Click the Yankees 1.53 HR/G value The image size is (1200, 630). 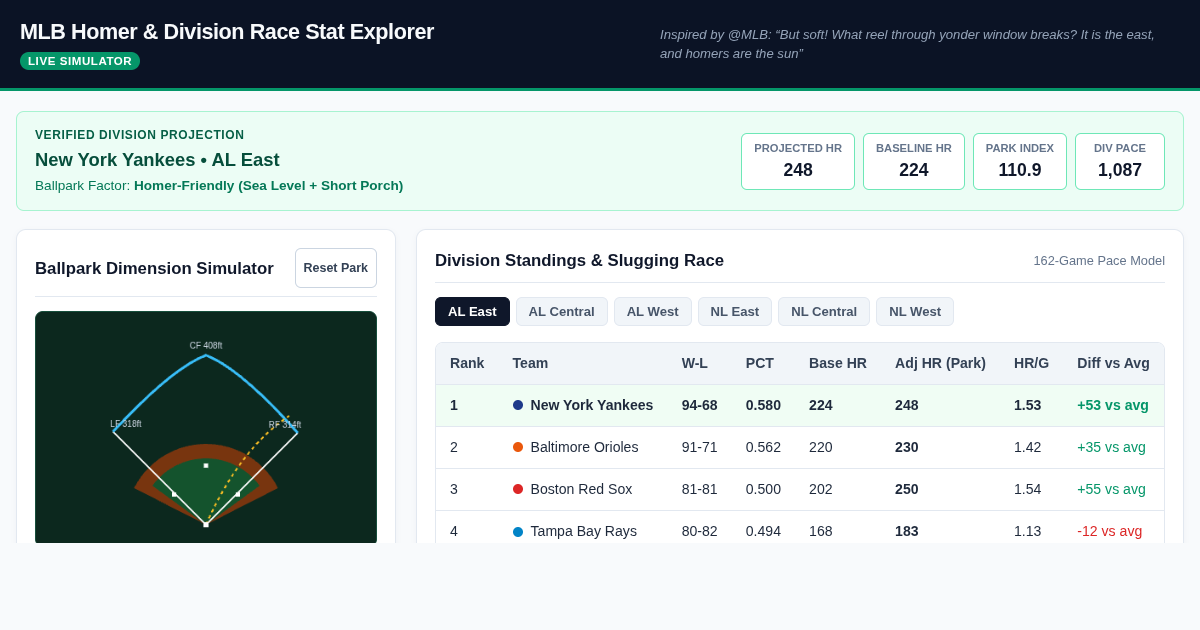click(x=1028, y=405)
